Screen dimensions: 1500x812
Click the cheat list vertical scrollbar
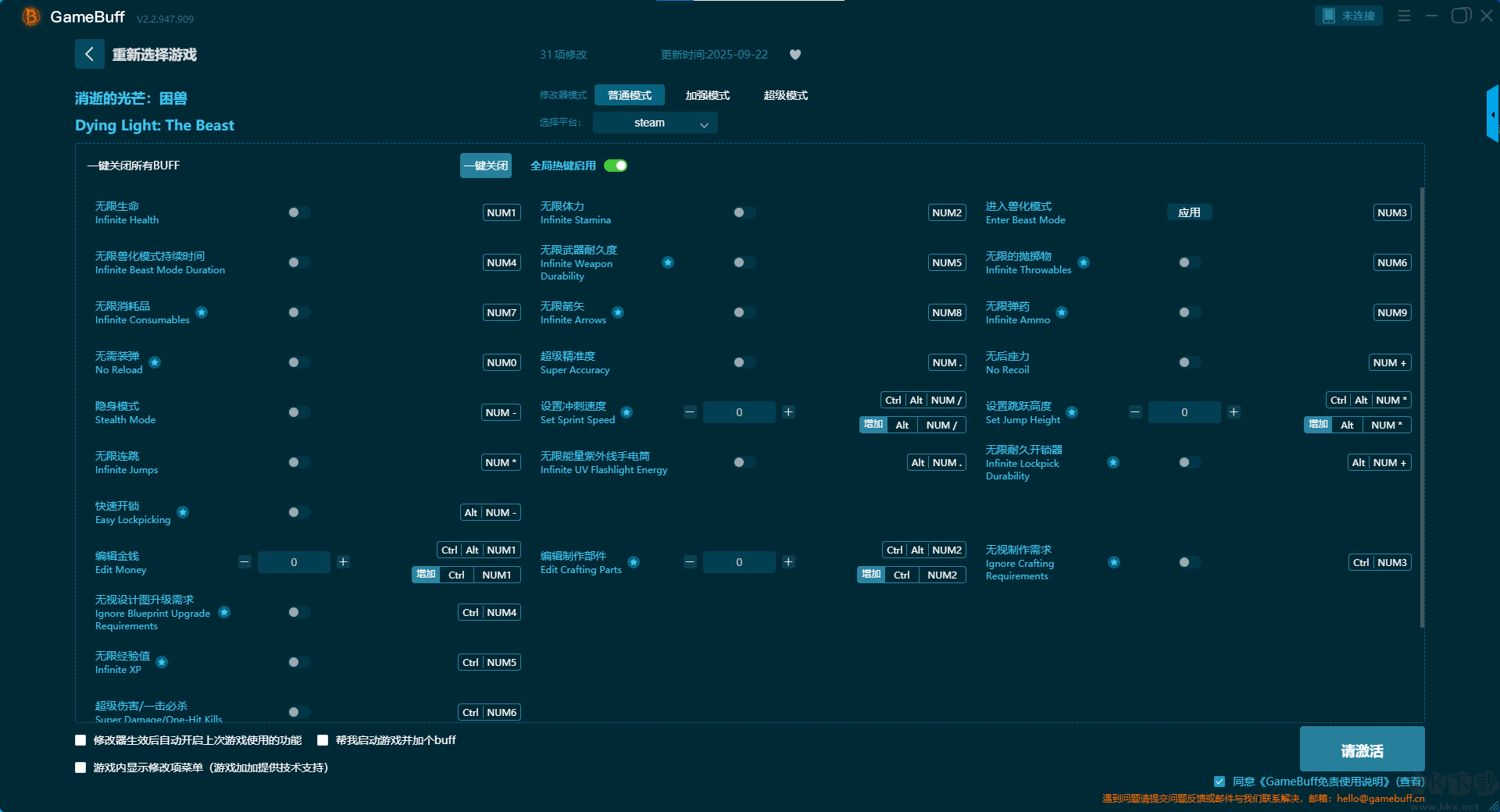[x=1422, y=406]
